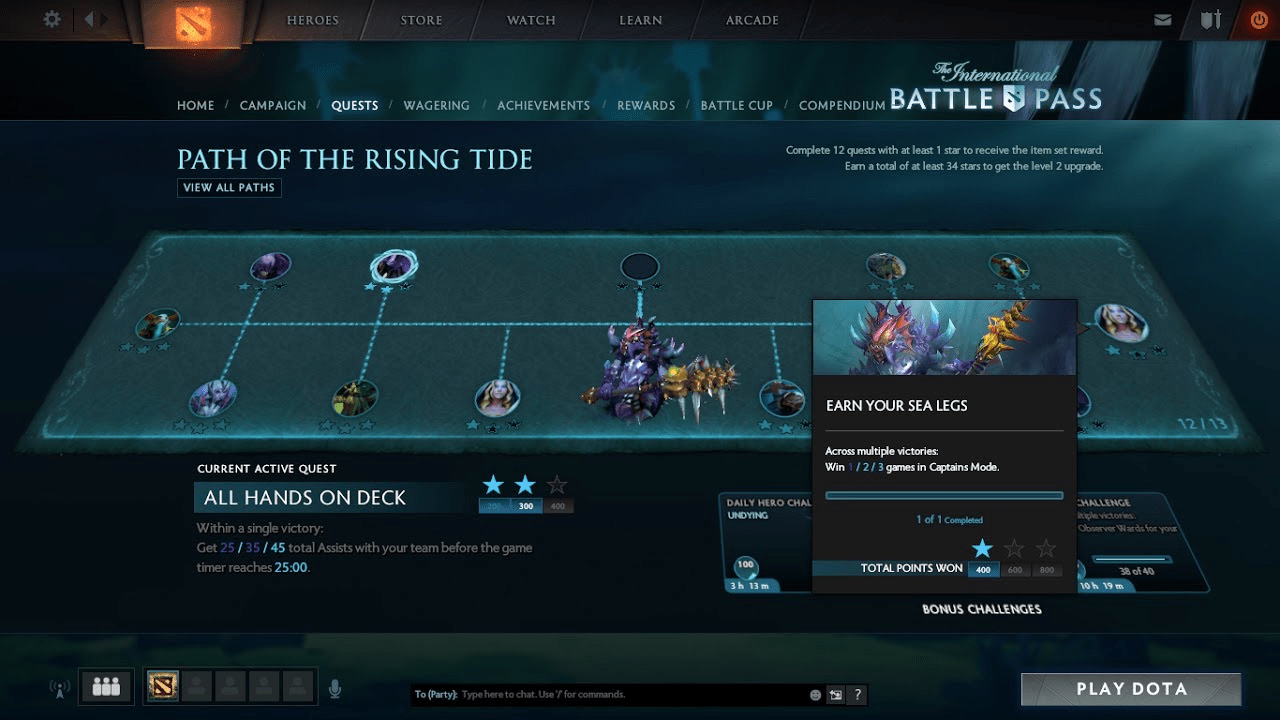Open settings with the gear icon
This screenshot has width=1280, height=720.
(52, 19)
